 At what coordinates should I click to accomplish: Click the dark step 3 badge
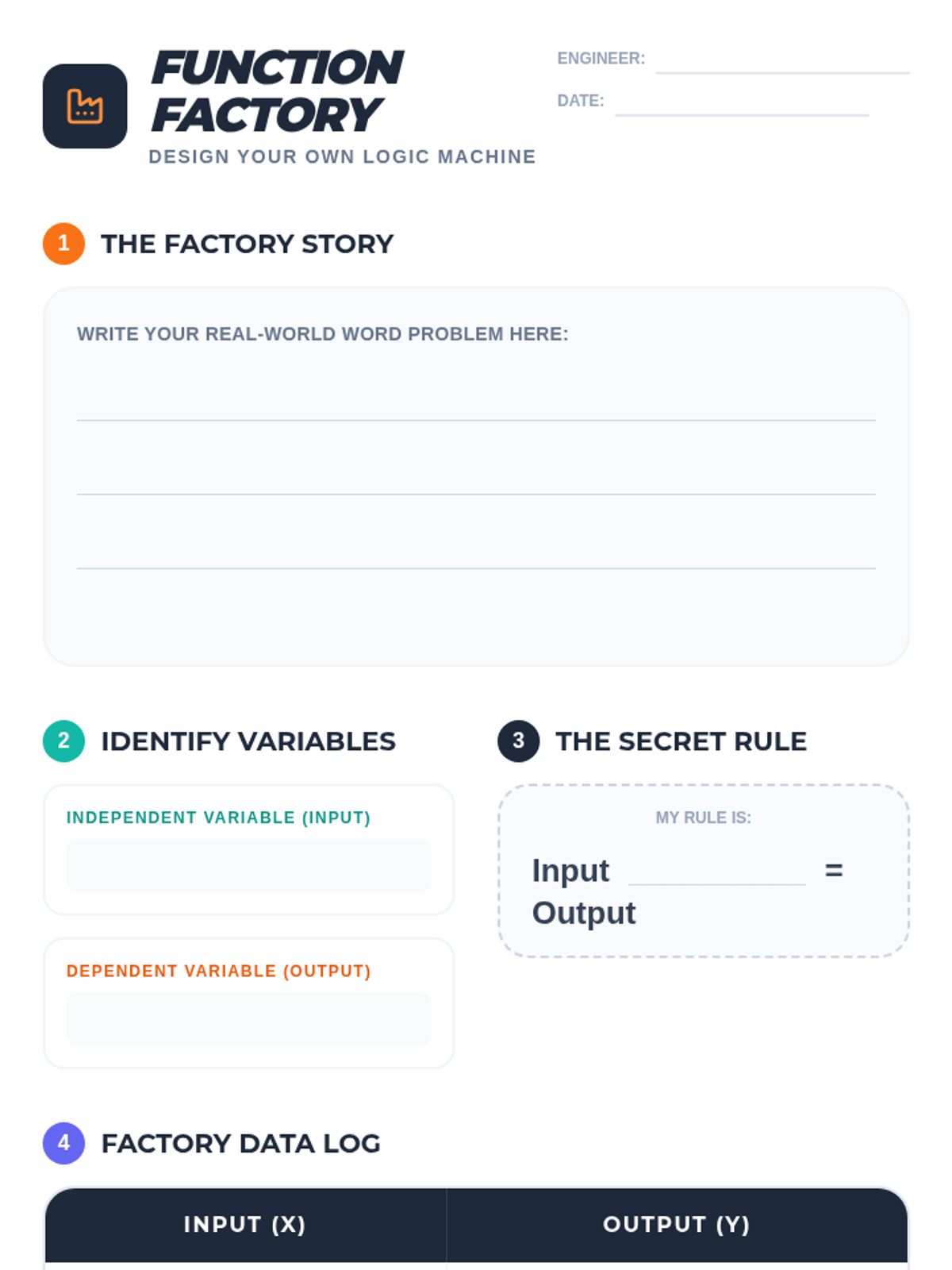click(518, 741)
